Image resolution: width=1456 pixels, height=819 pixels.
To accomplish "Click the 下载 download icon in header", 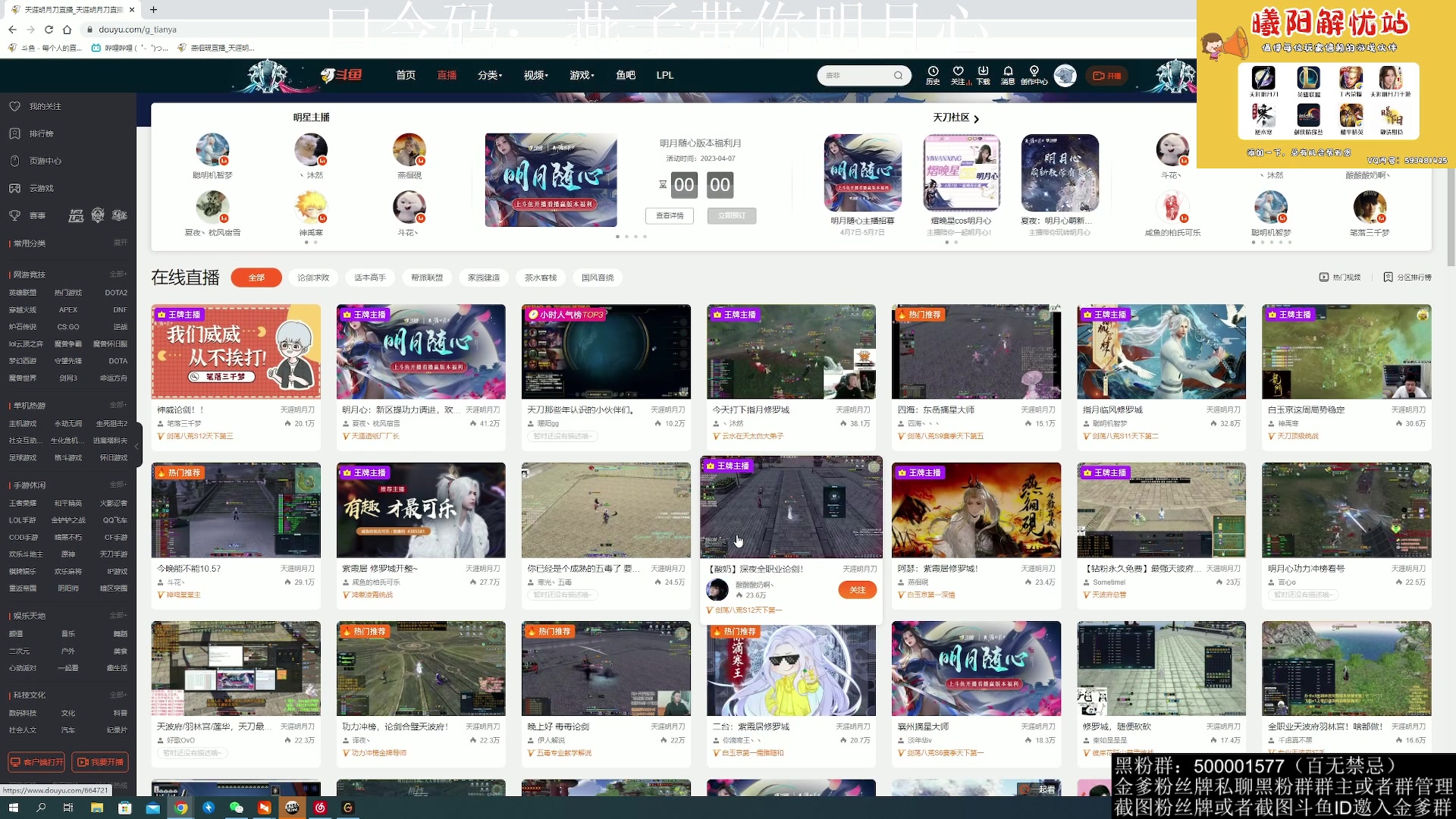I will point(983,71).
